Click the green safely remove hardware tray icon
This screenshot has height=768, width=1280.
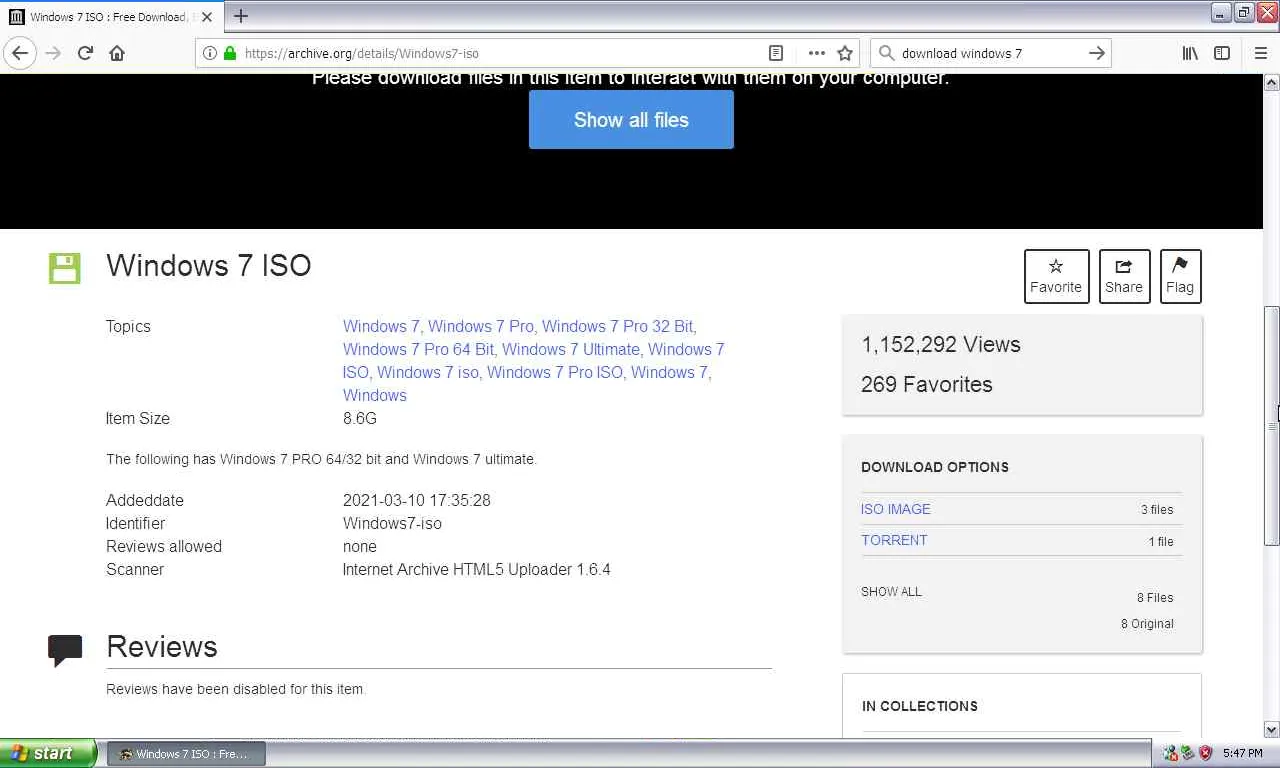coord(1188,753)
